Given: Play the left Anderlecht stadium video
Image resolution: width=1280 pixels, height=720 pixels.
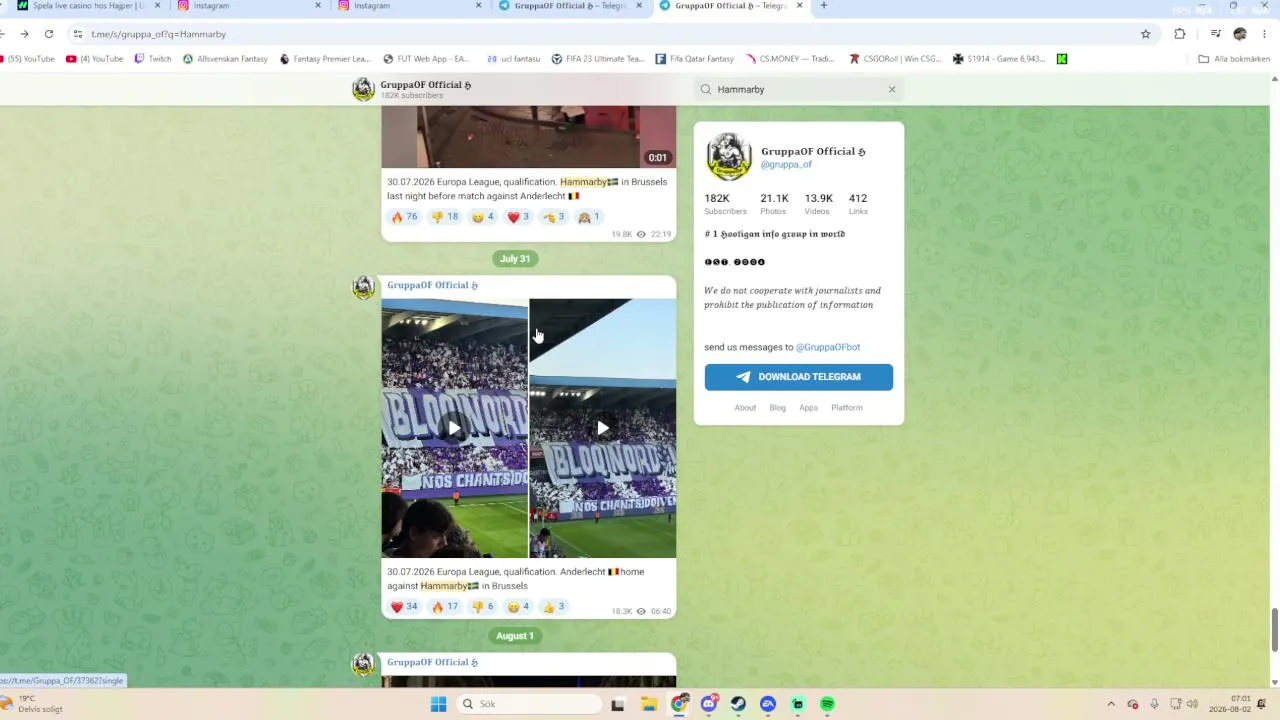Looking at the screenshot, I should coord(454,428).
